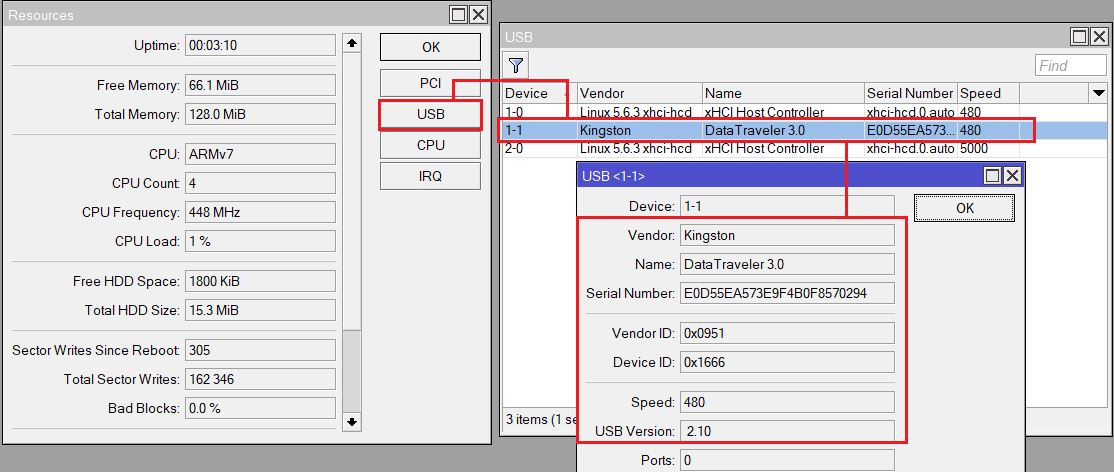The height and width of the screenshot is (472, 1114).
Task: Click the Ports field in USB dialog
Action: [787, 461]
